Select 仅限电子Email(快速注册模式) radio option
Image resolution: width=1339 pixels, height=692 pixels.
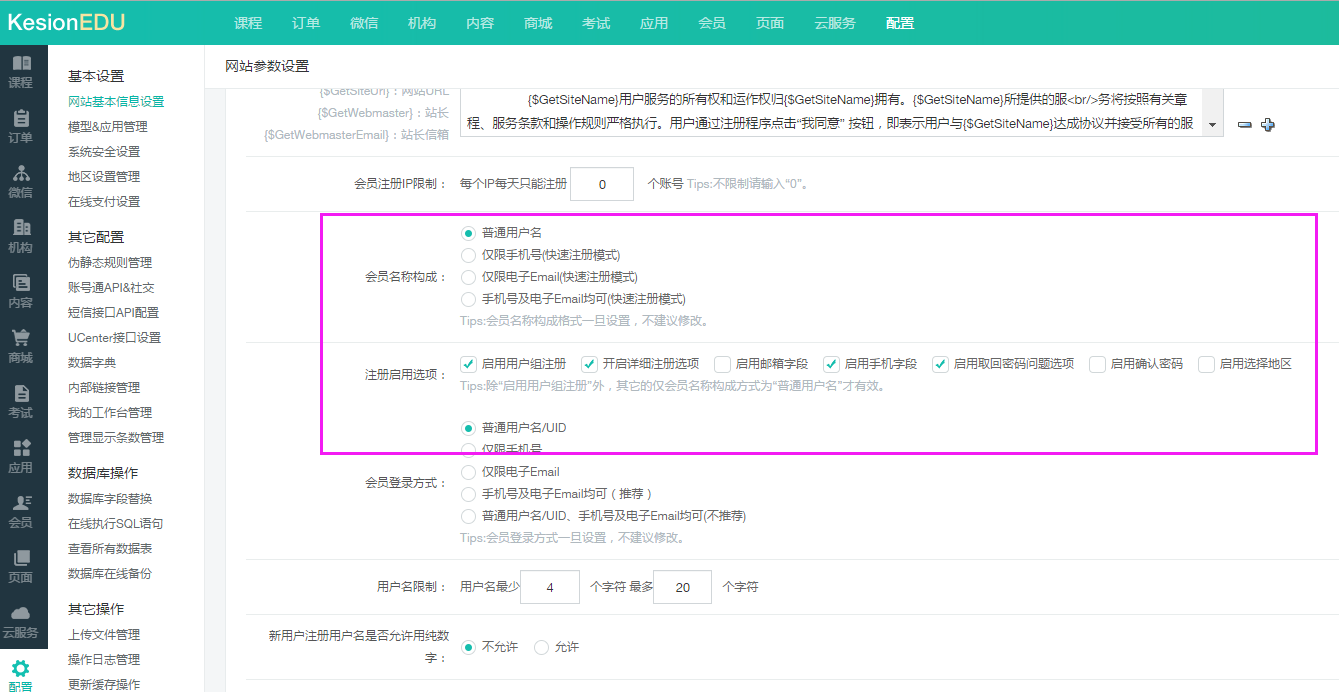coord(468,277)
